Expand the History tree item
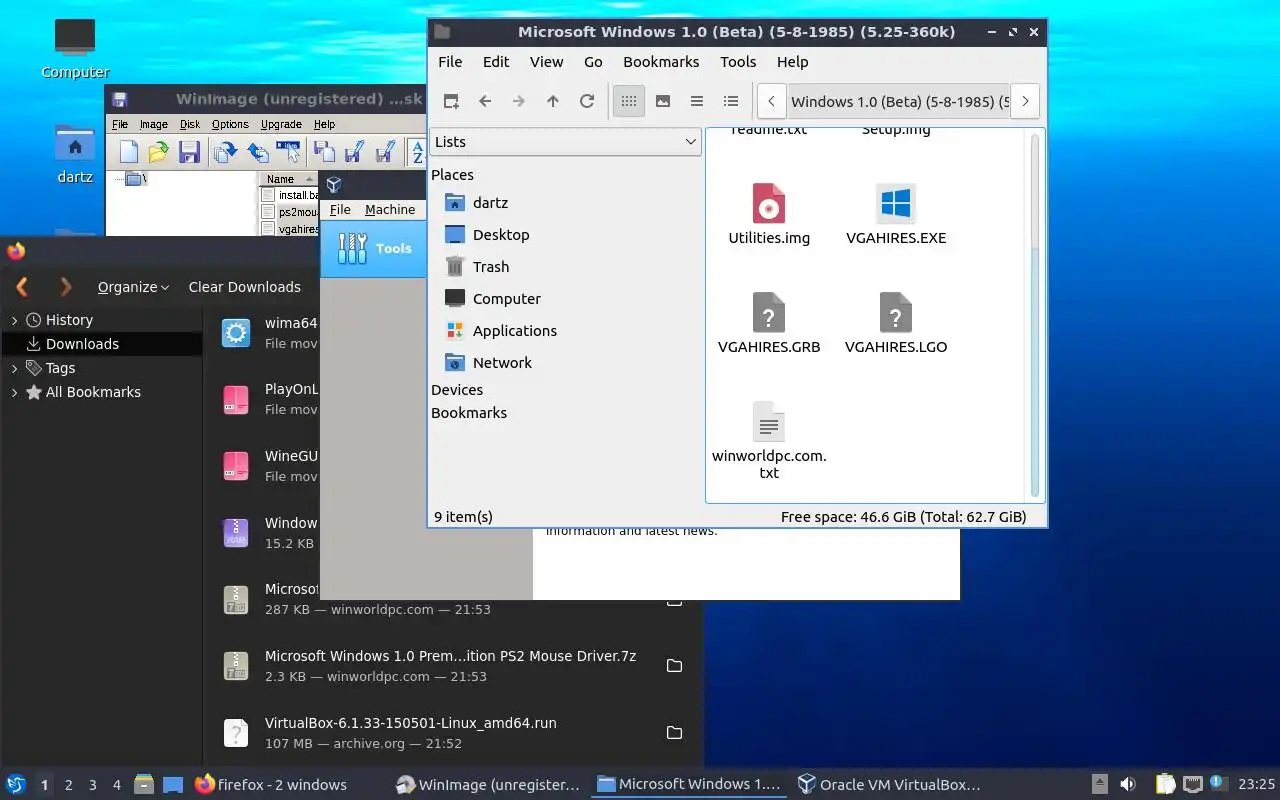 pos(14,320)
